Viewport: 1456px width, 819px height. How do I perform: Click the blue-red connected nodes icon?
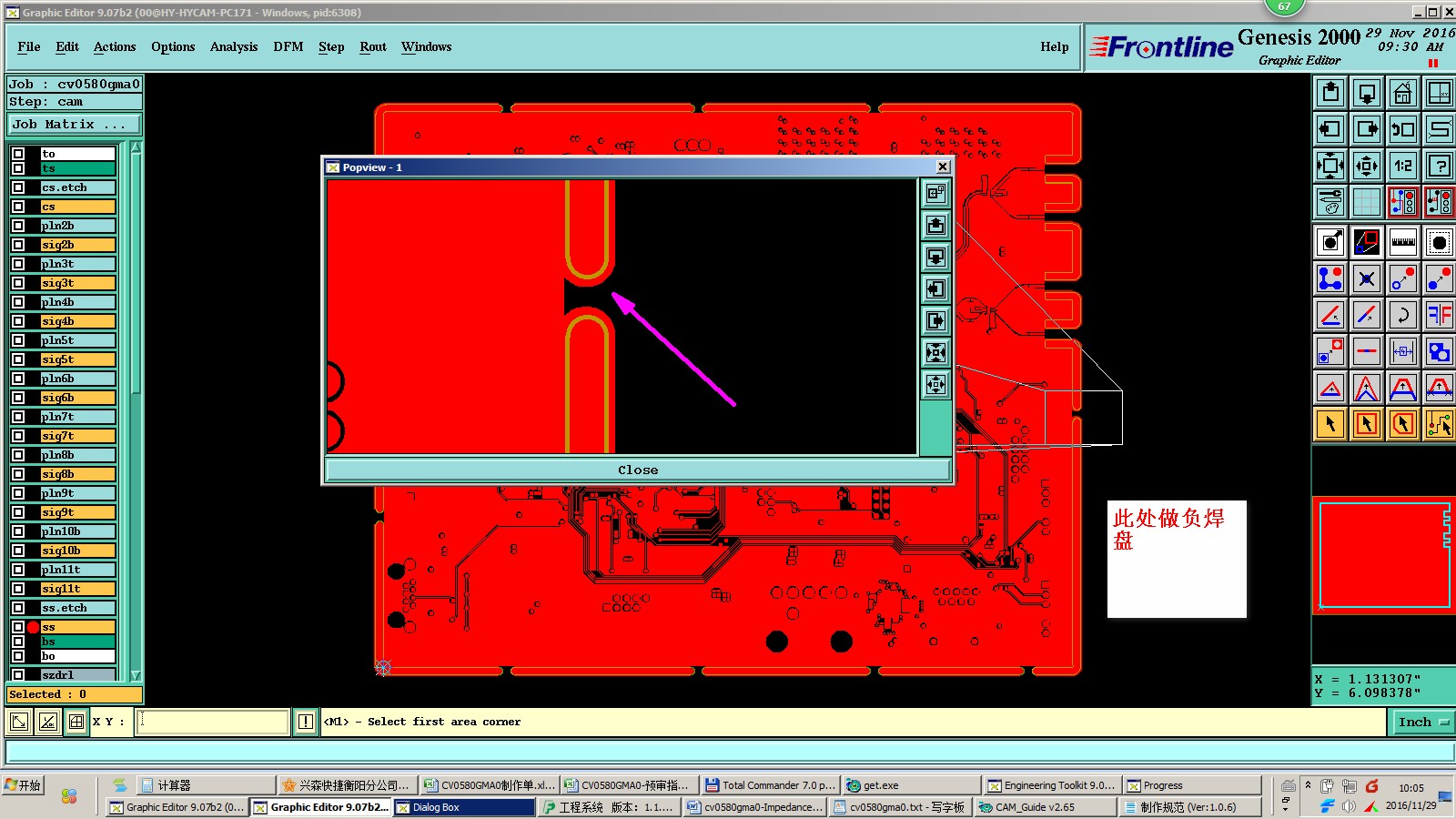(x=1330, y=278)
